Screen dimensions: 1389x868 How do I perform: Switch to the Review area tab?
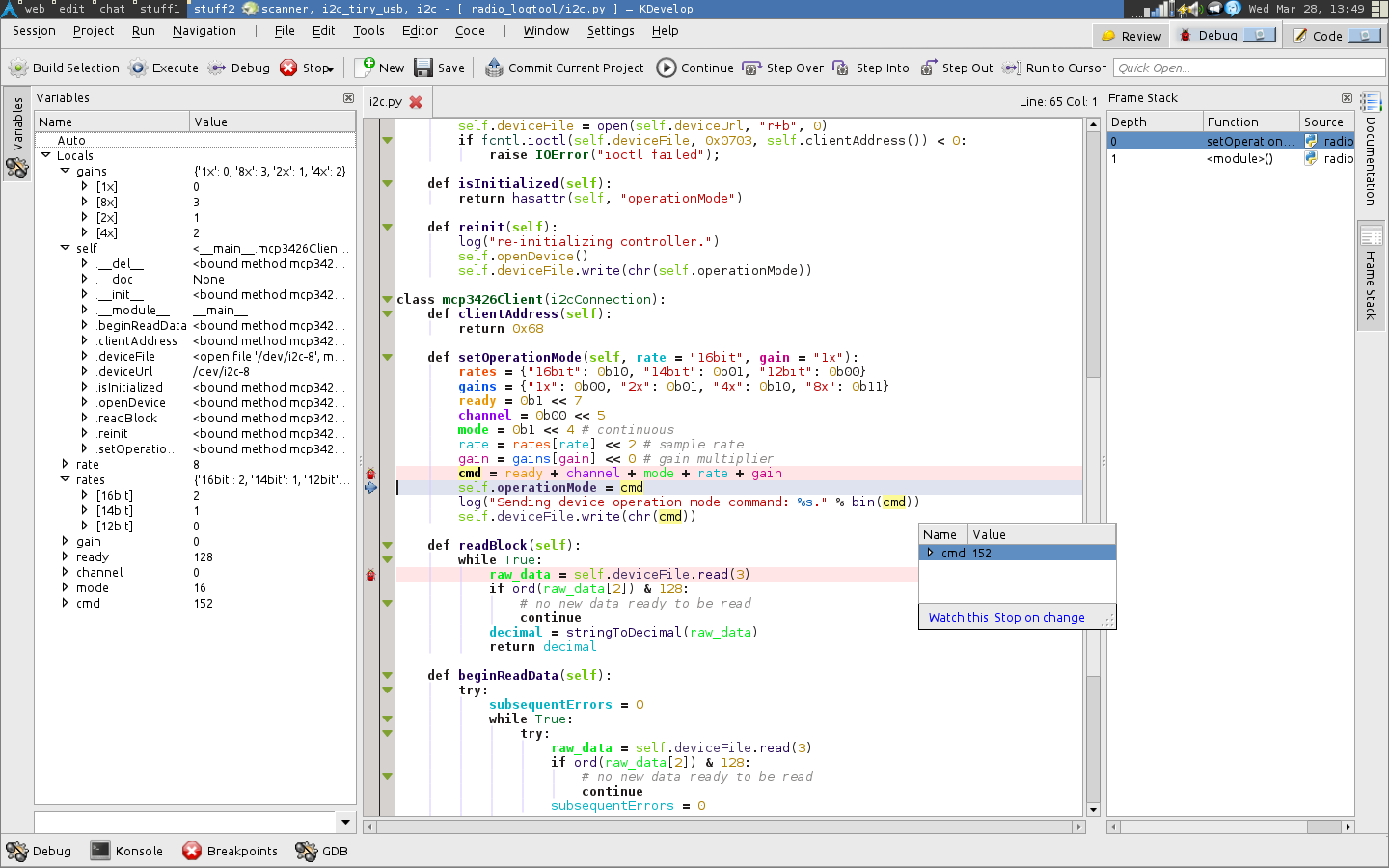tap(1130, 36)
